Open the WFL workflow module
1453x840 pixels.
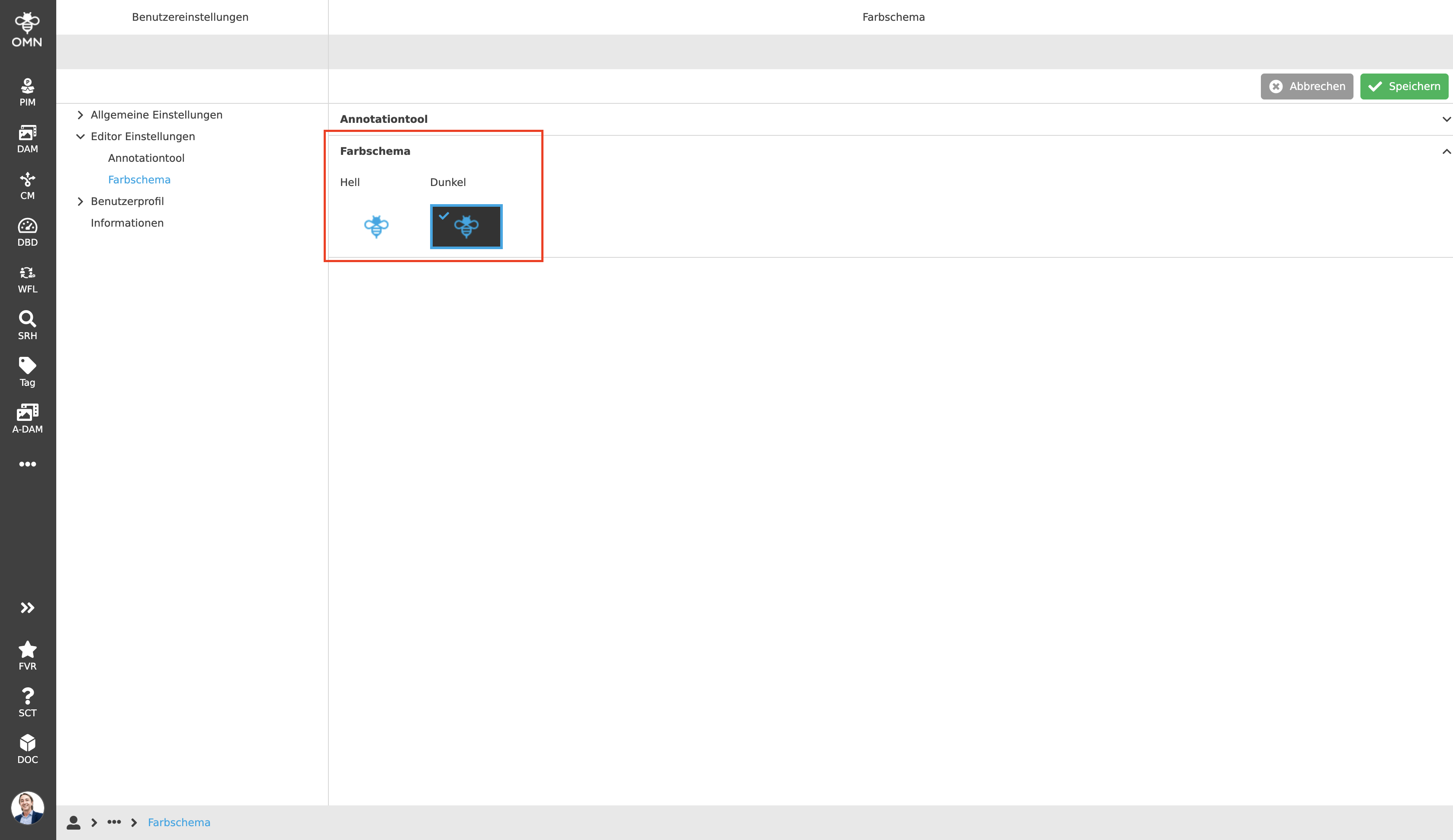[27, 279]
